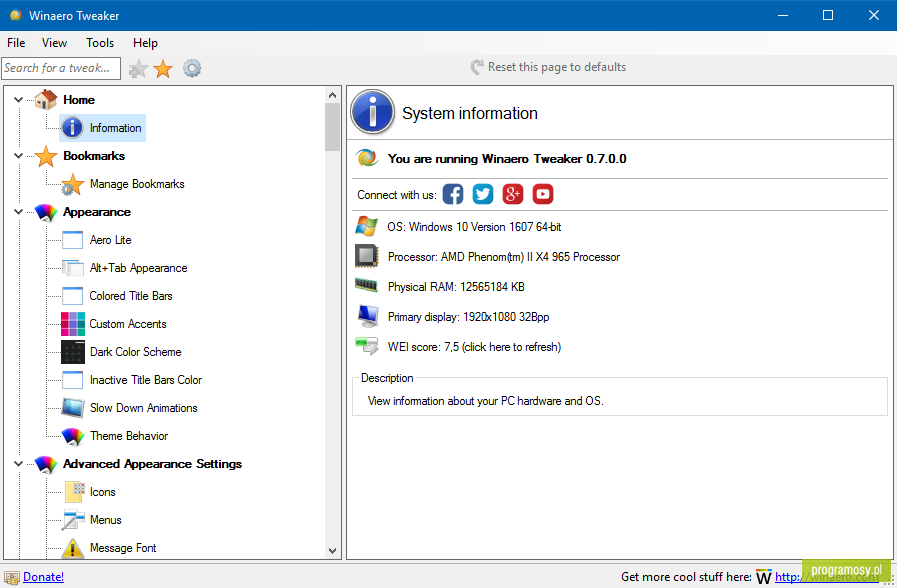
Task: Select Colored Title Bars label
Action: click(131, 296)
